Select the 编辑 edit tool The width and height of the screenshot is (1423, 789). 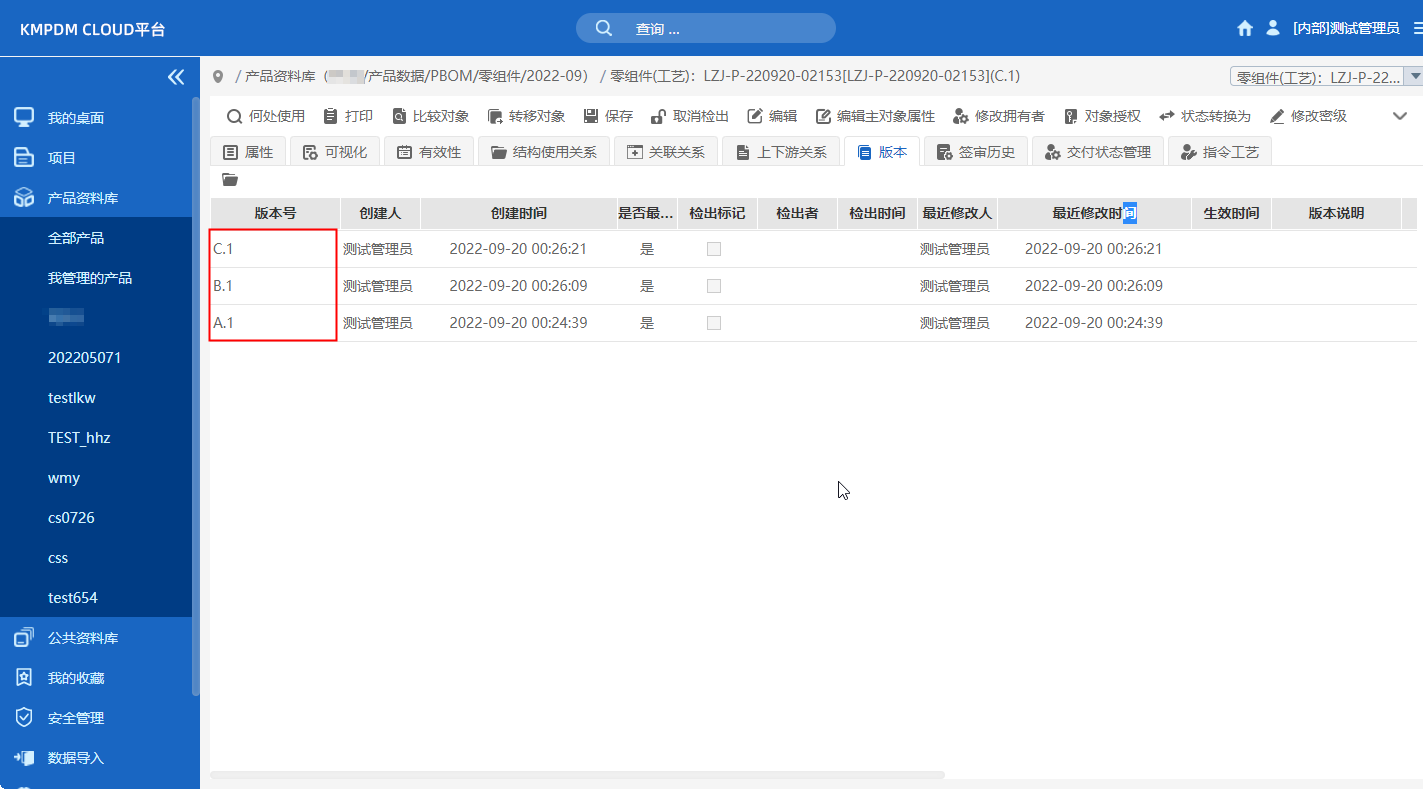tap(773, 116)
